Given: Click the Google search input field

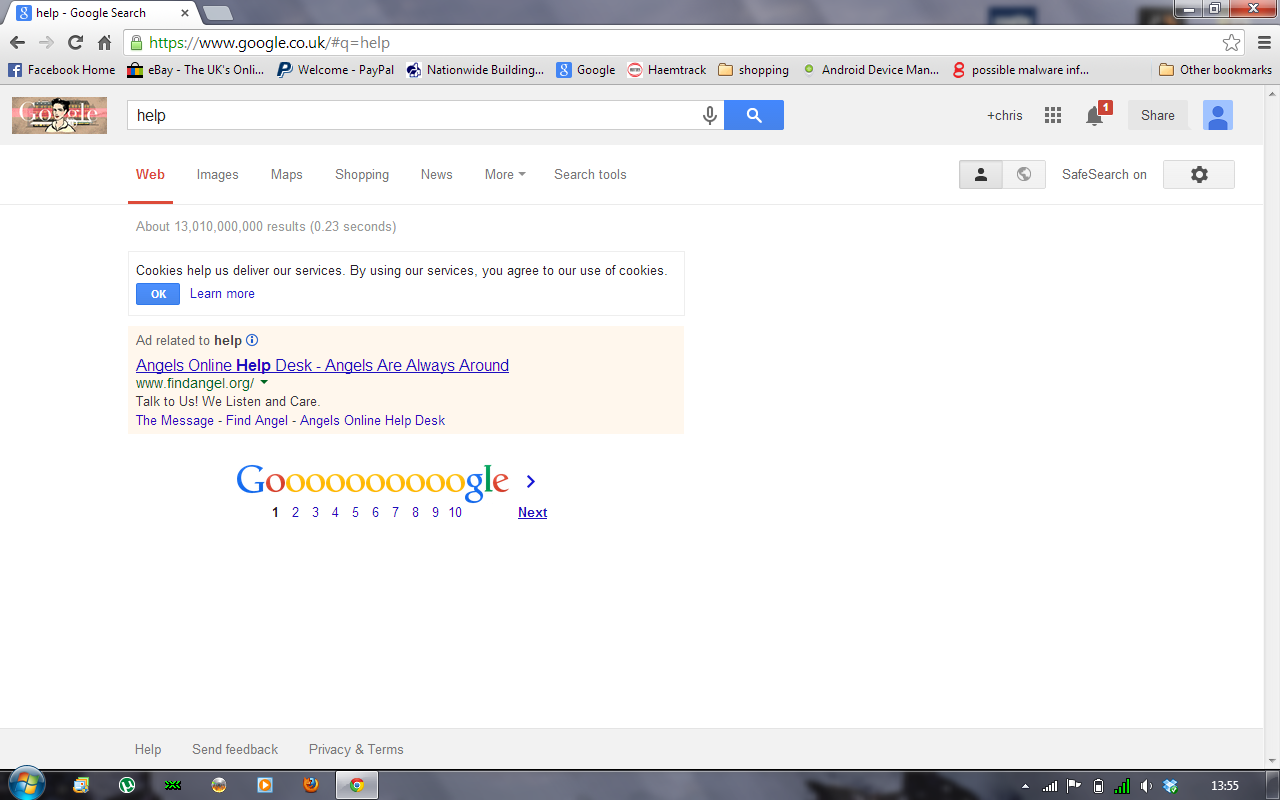Looking at the screenshot, I should (x=415, y=115).
